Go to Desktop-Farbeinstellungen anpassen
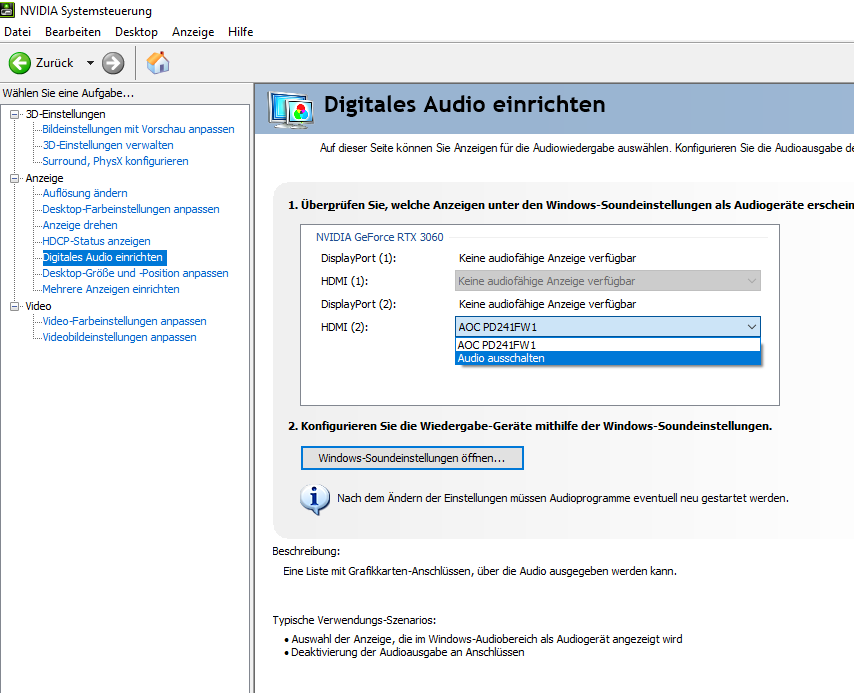Screen dimensions: 854x693 coord(131,209)
